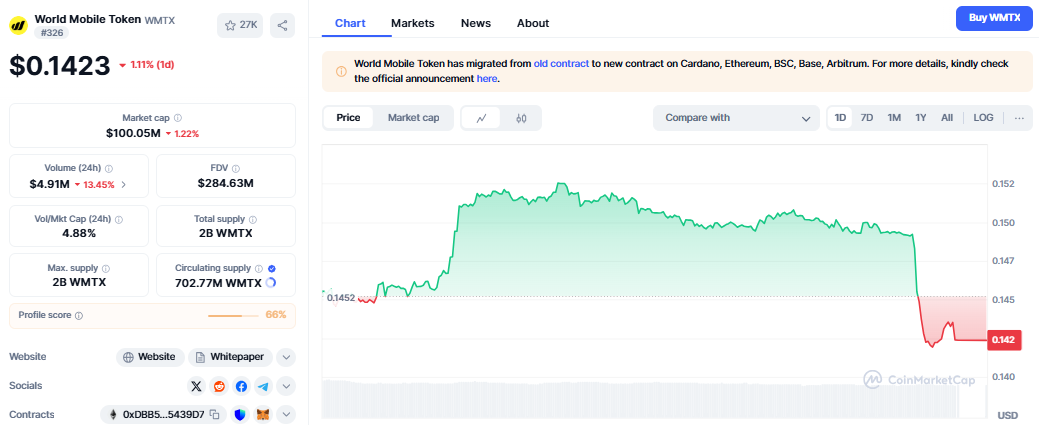Open the share icon button

point(282,25)
